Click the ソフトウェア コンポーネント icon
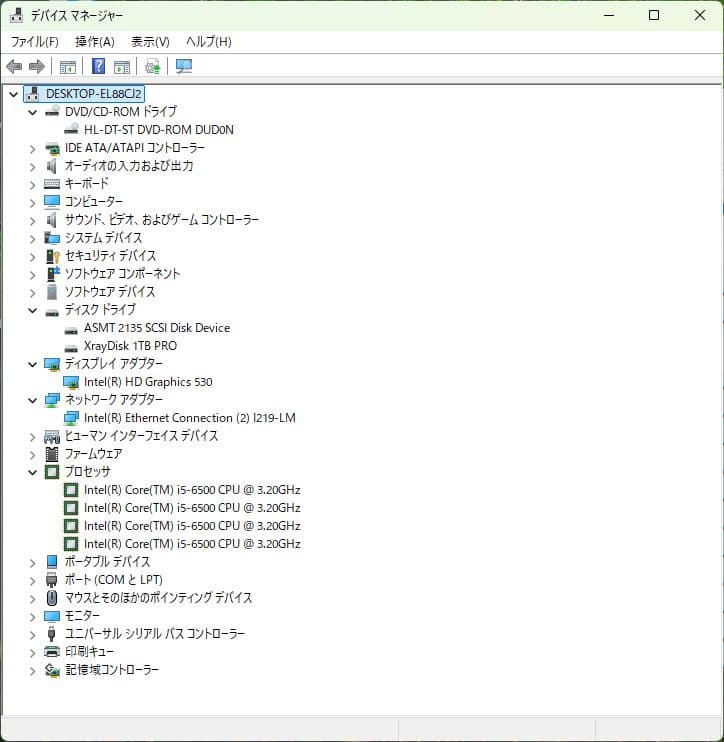This screenshot has width=724, height=742. [53, 274]
